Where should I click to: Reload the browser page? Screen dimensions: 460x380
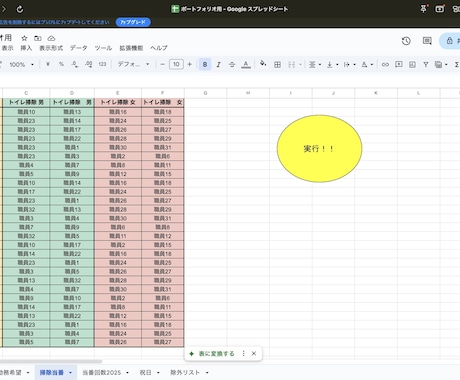click(x=20, y=9)
